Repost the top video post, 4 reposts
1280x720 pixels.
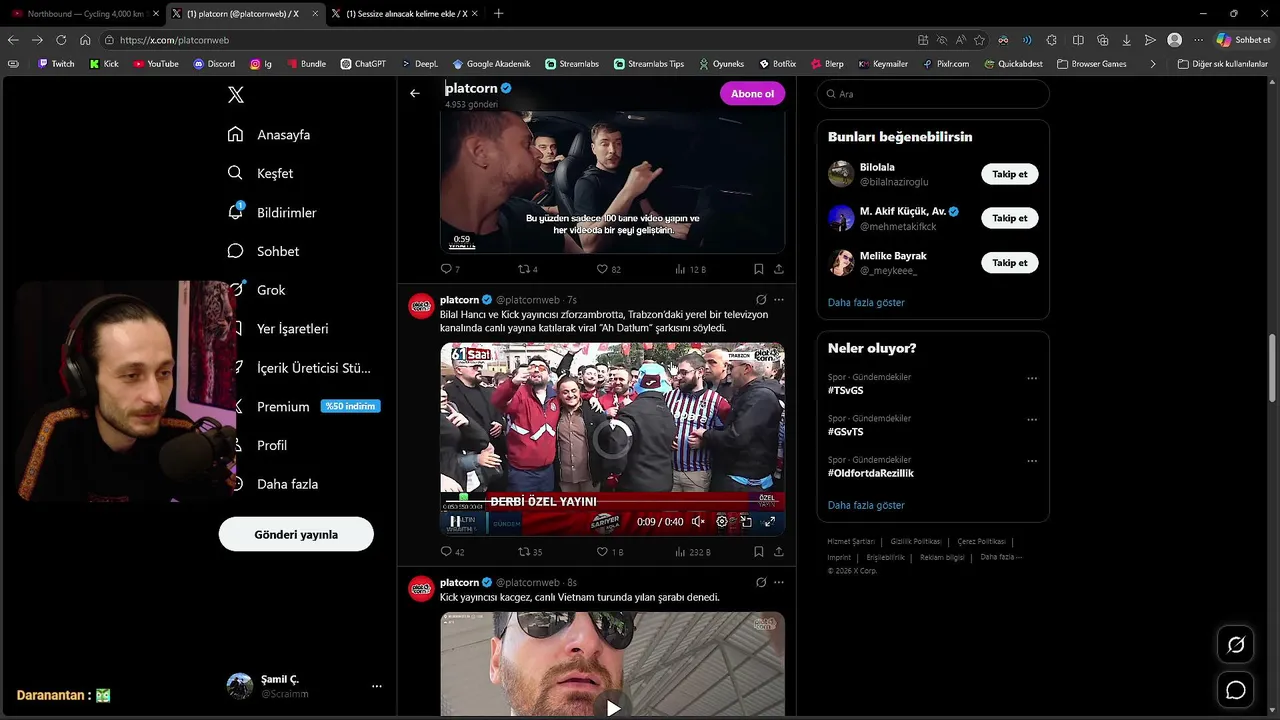[528, 269]
